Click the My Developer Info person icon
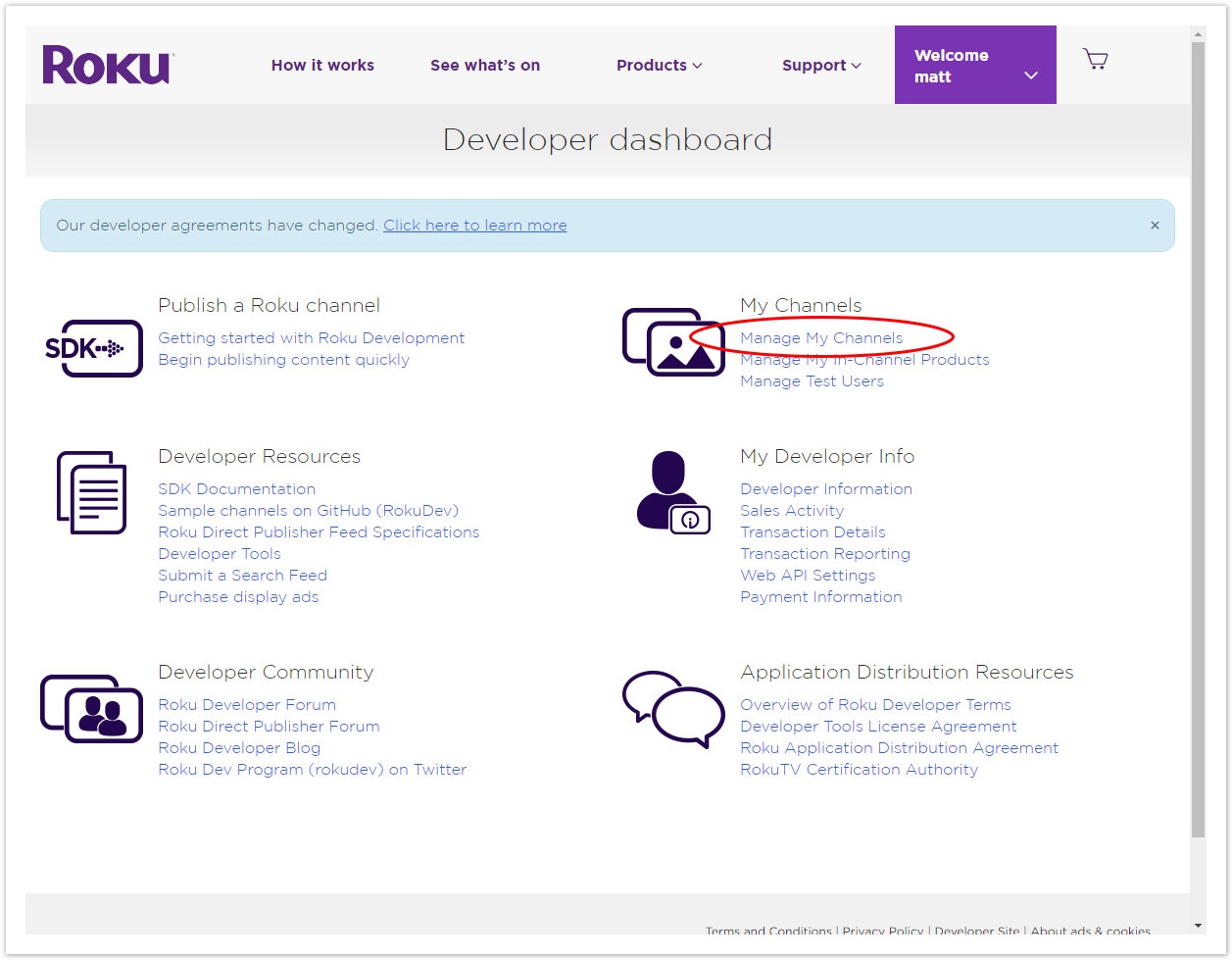Screen dimensions: 1232x960 coord(672,492)
